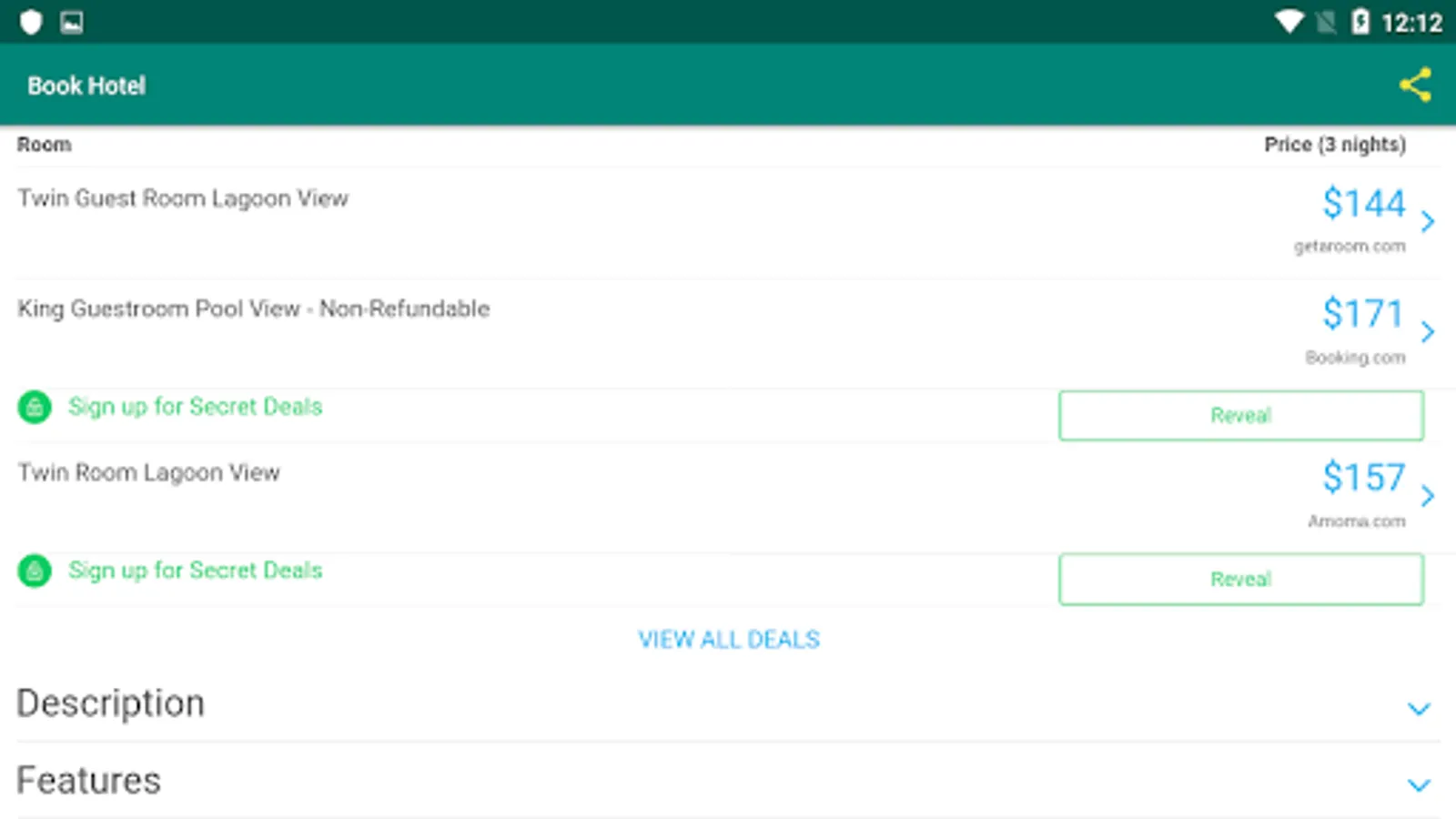The width and height of the screenshot is (1456, 819).
Task: Tap the battery icon in status bar
Action: (x=1360, y=22)
